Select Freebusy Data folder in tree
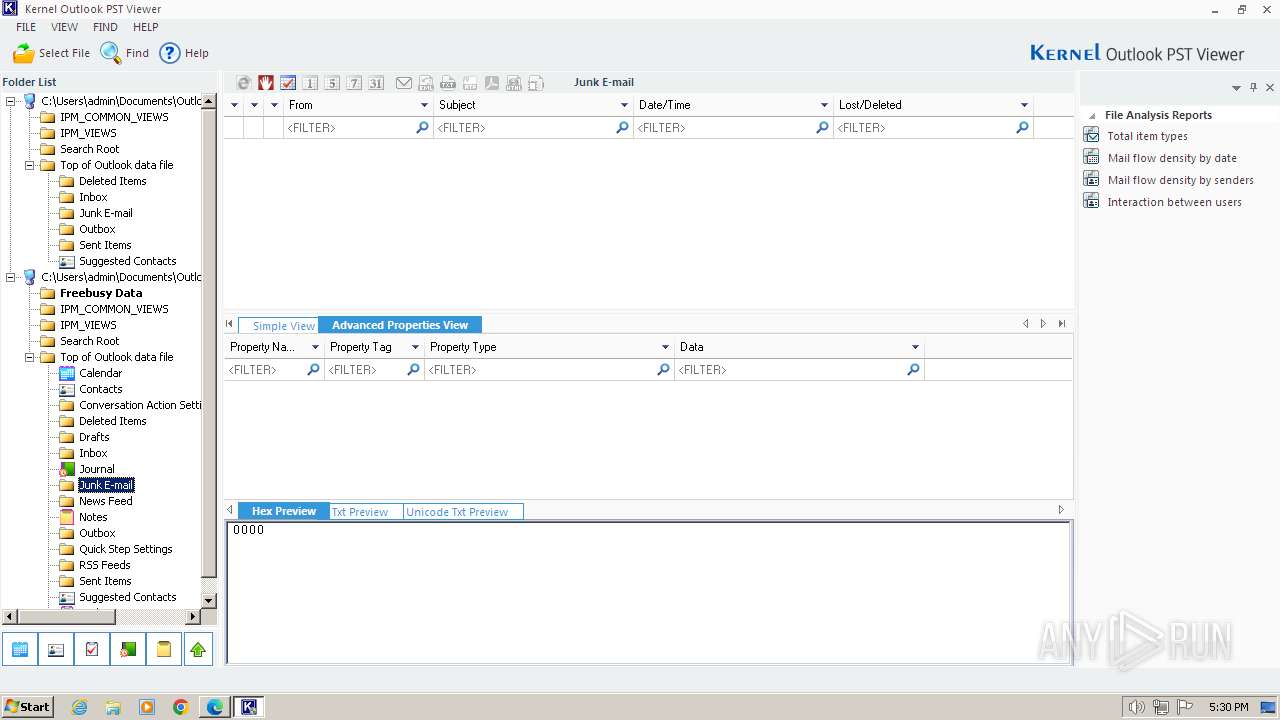Image resolution: width=1280 pixels, height=720 pixels. click(101, 293)
